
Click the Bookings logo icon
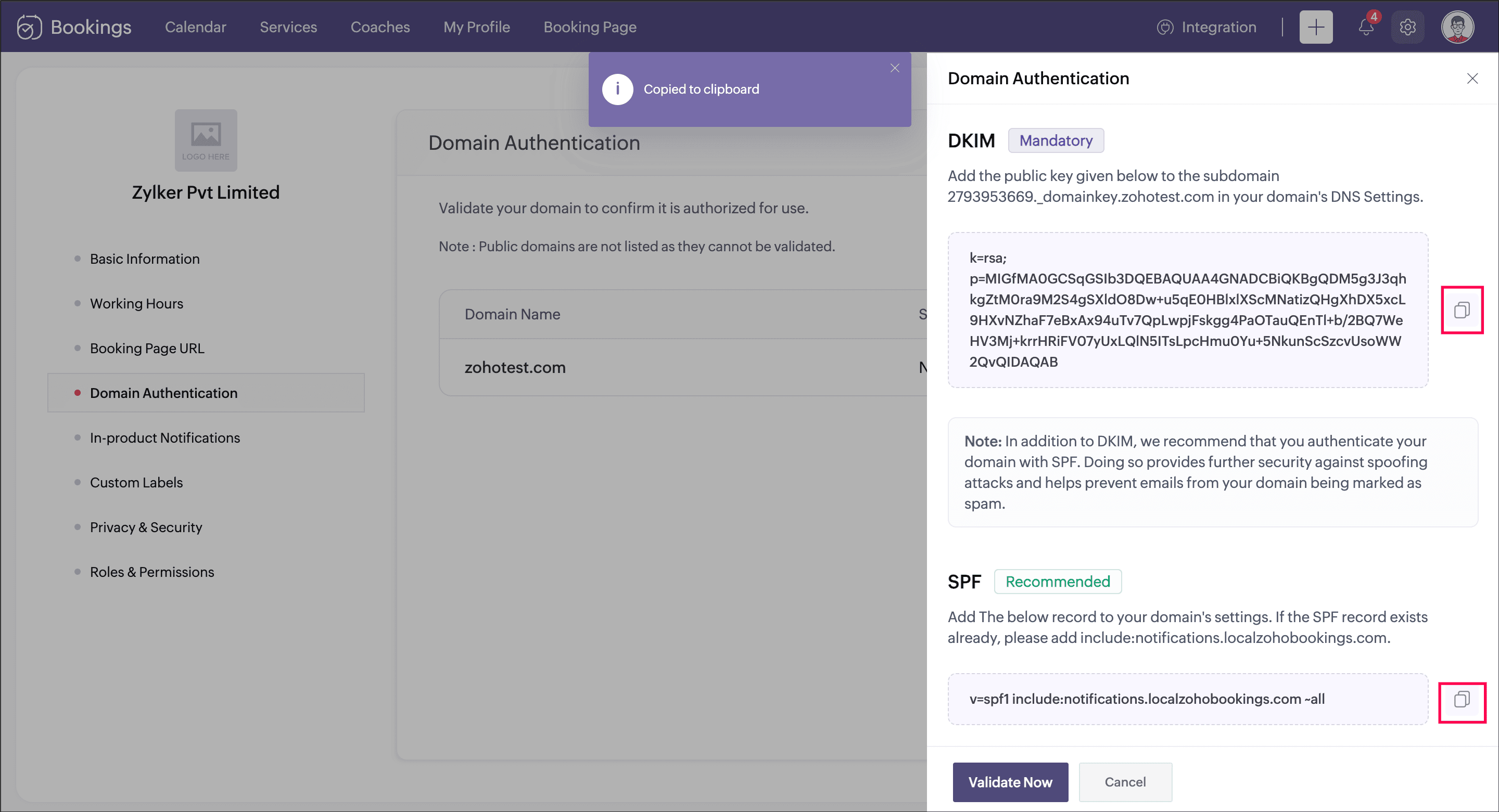coord(29,28)
